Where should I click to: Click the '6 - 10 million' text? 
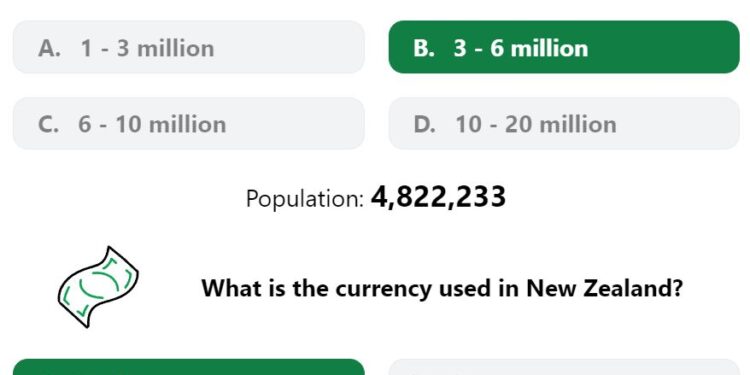[x=152, y=124]
